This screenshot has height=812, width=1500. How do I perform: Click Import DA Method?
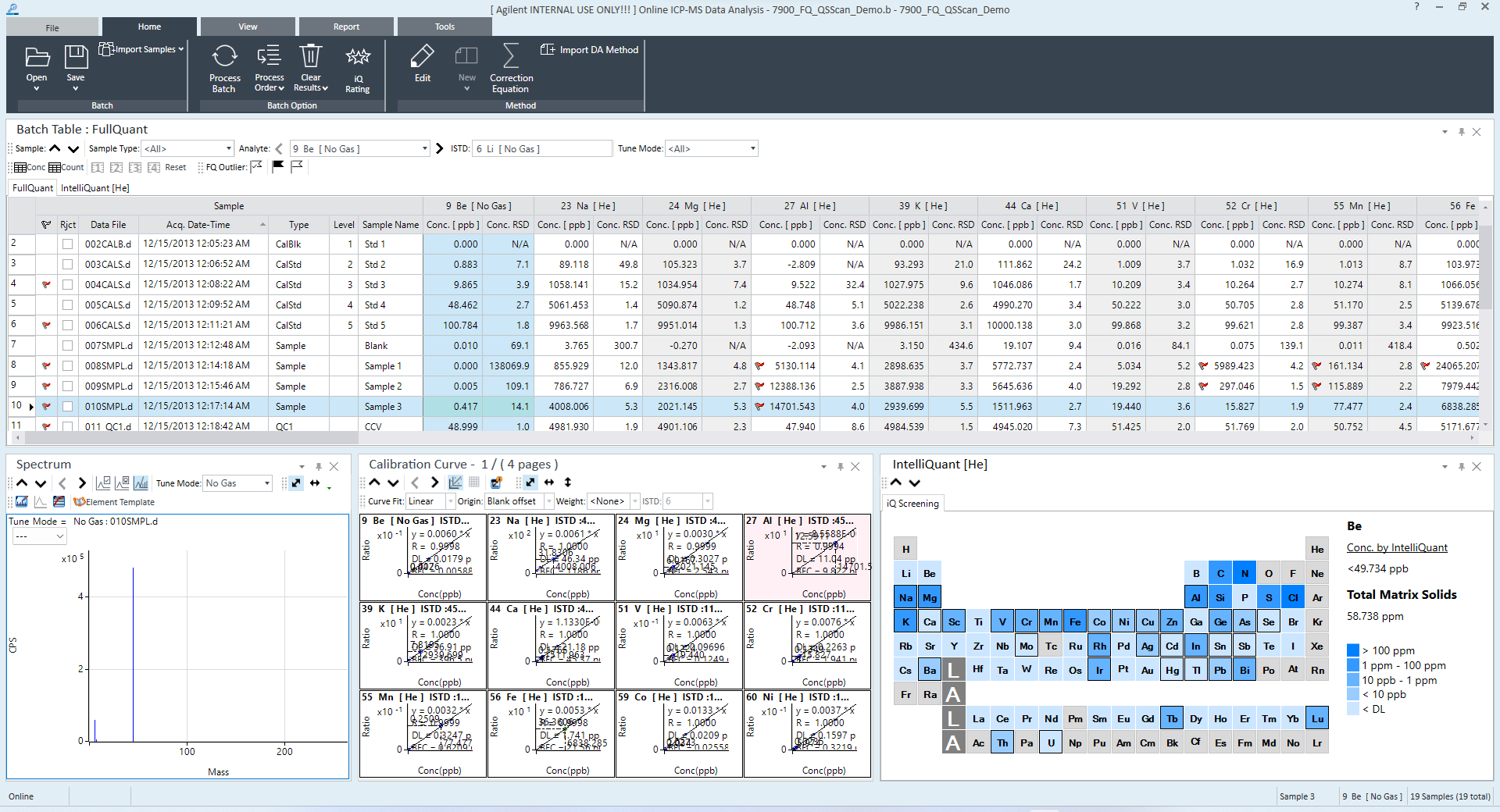pyautogui.click(x=590, y=50)
